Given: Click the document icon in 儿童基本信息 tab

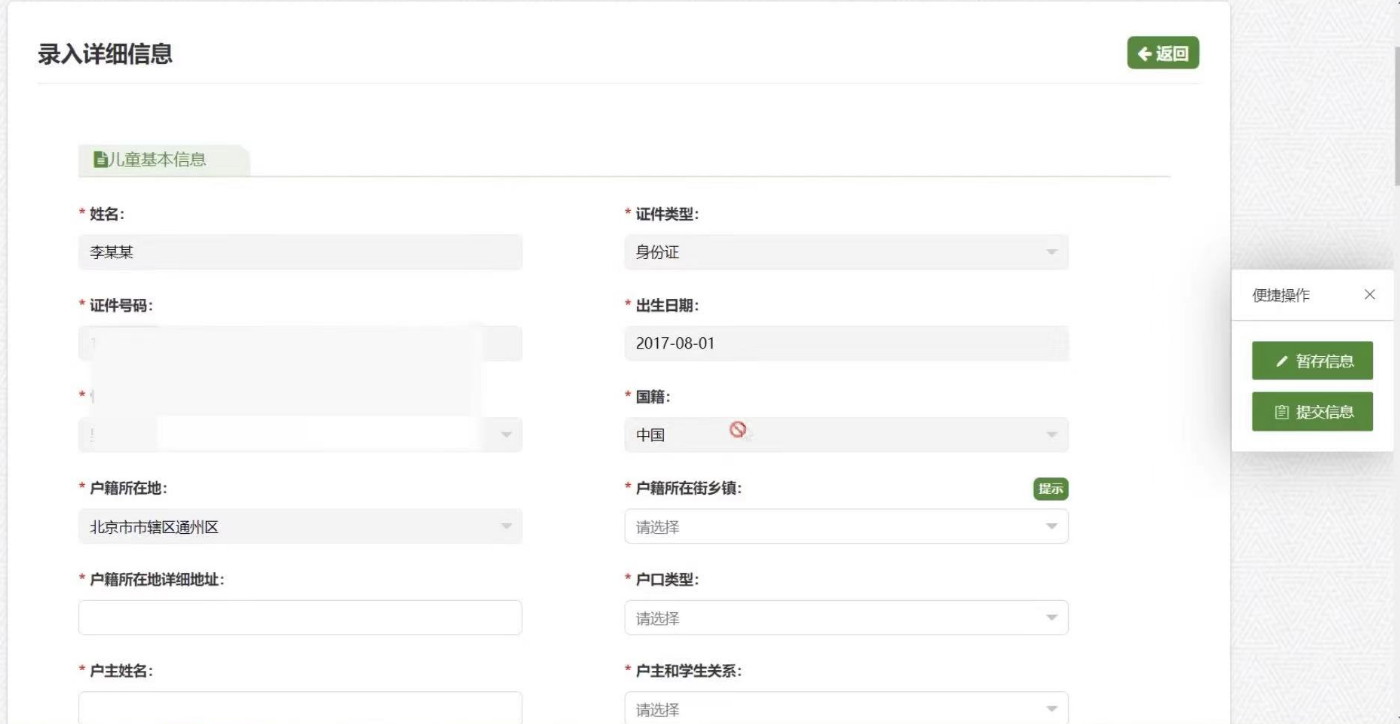Looking at the screenshot, I should click(100, 159).
